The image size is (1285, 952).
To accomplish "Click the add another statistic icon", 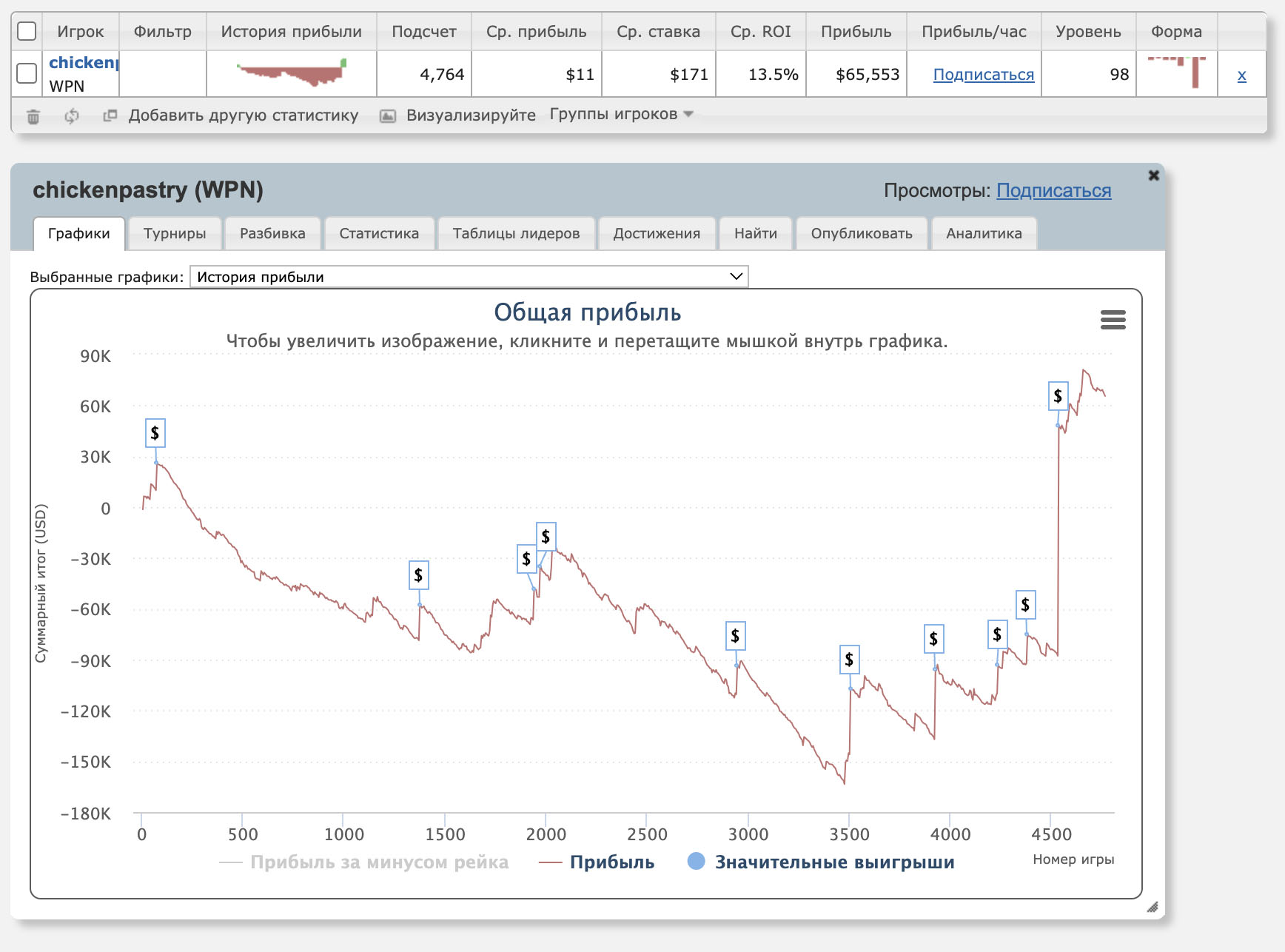I will (x=110, y=115).
